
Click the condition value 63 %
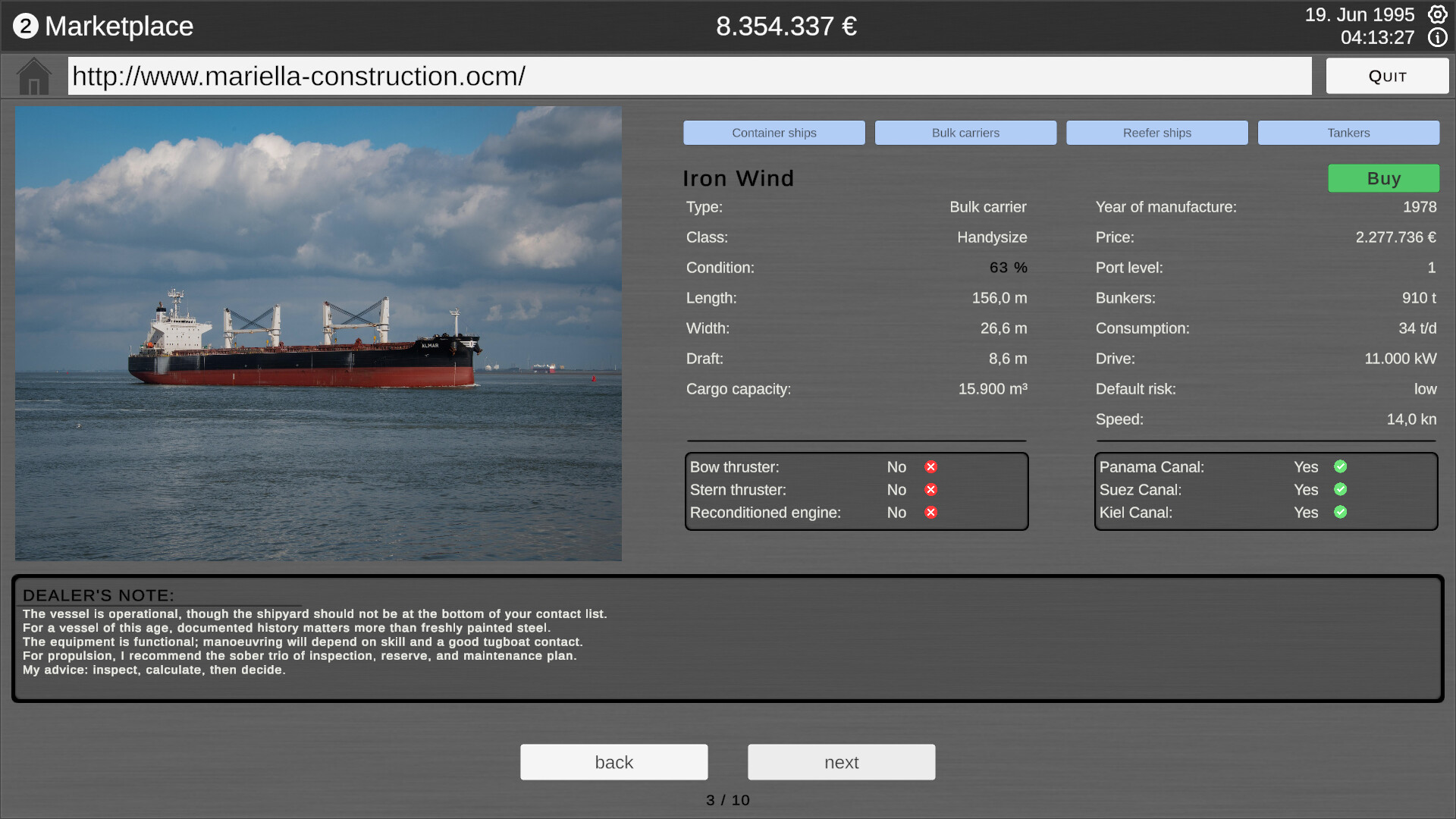click(x=1009, y=268)
